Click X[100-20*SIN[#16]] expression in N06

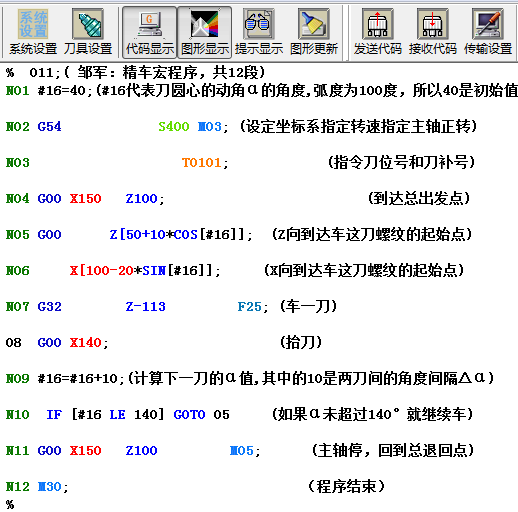pyautogui.click(x=141, y=271)
